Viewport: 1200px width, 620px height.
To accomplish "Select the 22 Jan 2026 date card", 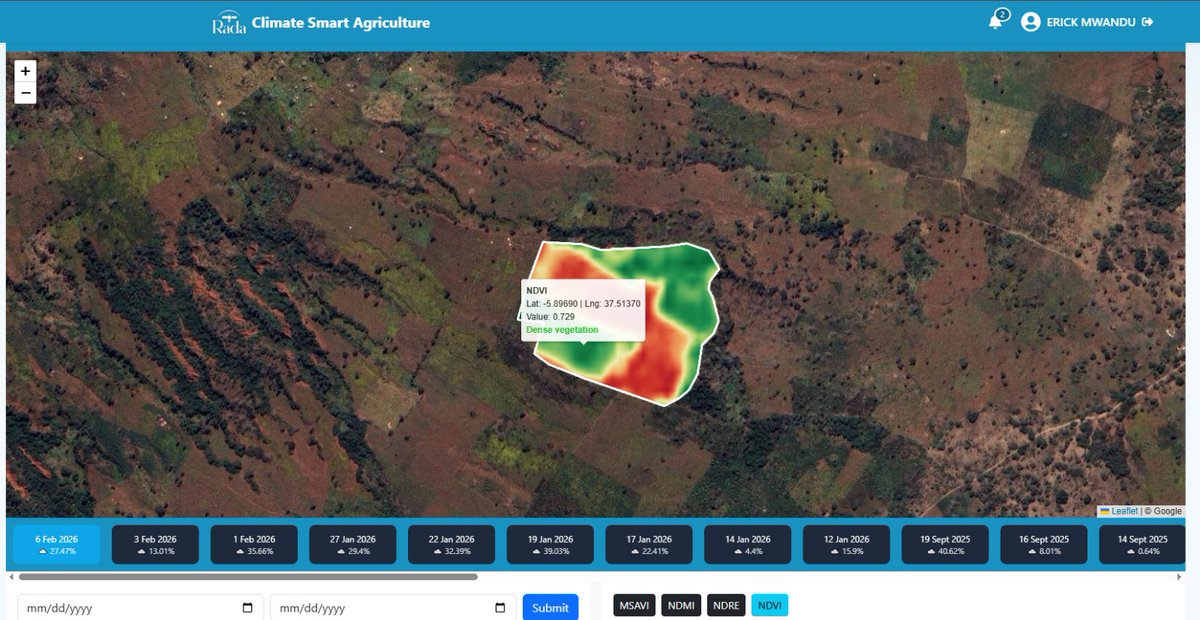I will (x=452, y=545).
